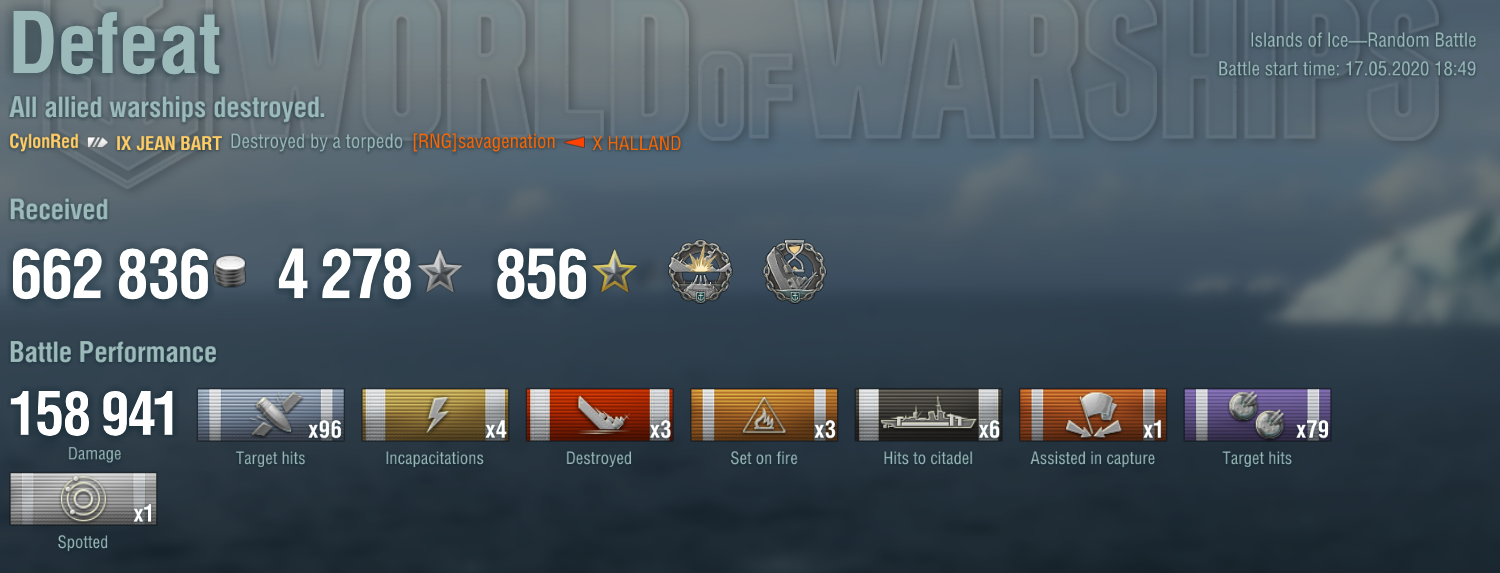
Task: Select the Set on fire ribbon
Action: [x=764, y=415]
